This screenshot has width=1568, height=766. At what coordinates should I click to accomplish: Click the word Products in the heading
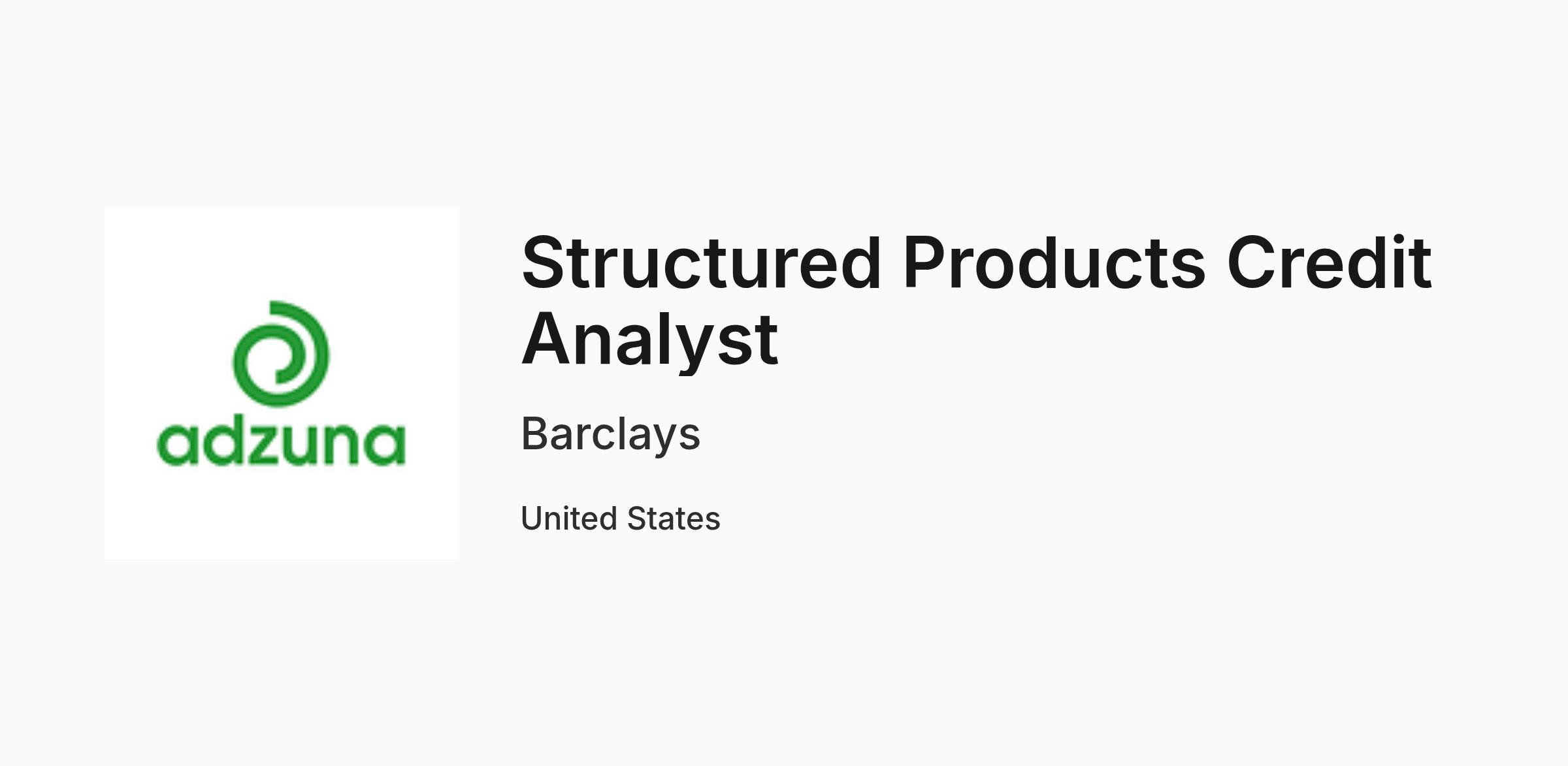[x=1054, y=263]
